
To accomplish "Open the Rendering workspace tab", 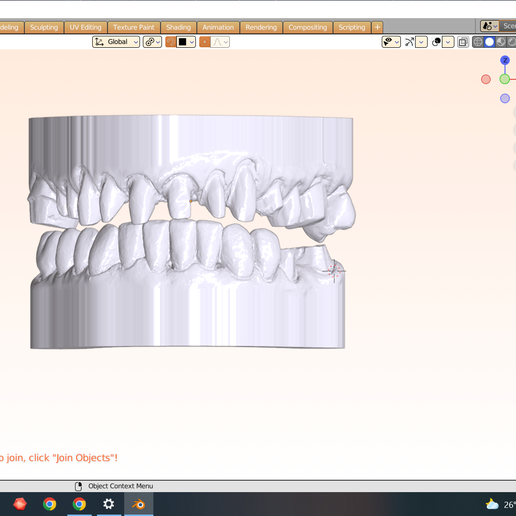I will 261,27.
